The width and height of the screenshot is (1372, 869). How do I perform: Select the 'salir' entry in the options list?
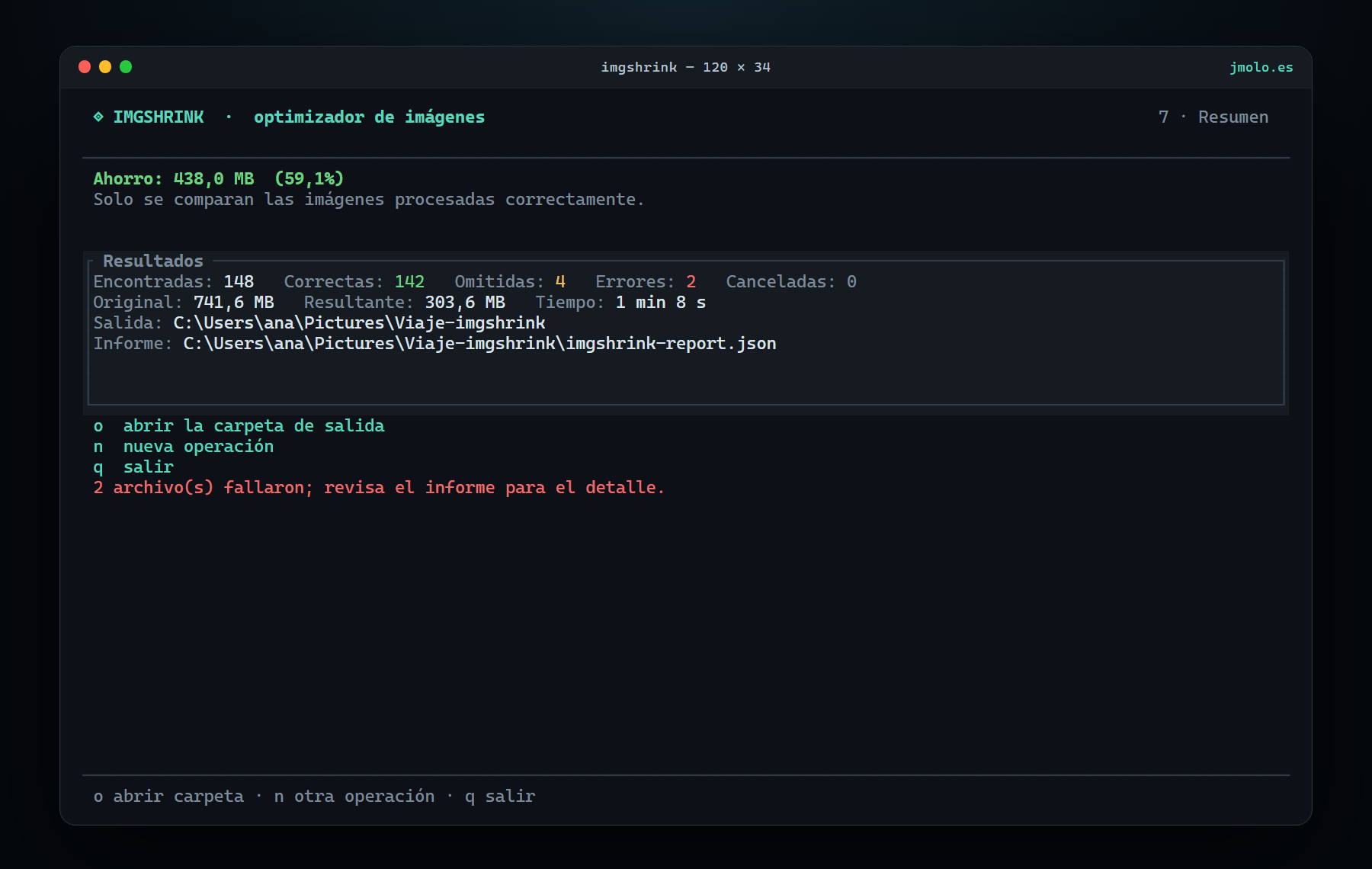point(133,467)
